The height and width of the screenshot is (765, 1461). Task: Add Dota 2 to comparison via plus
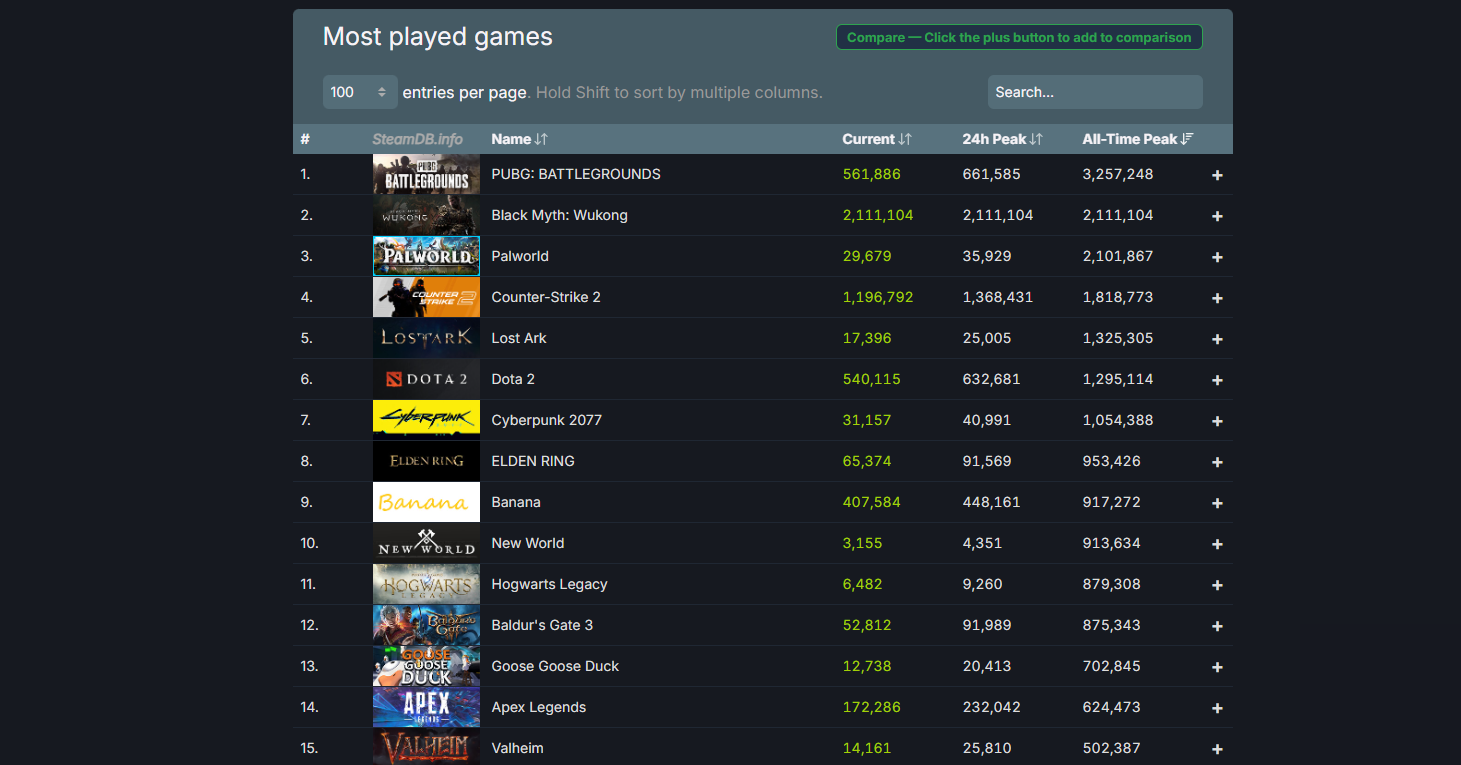[1217, 380]
